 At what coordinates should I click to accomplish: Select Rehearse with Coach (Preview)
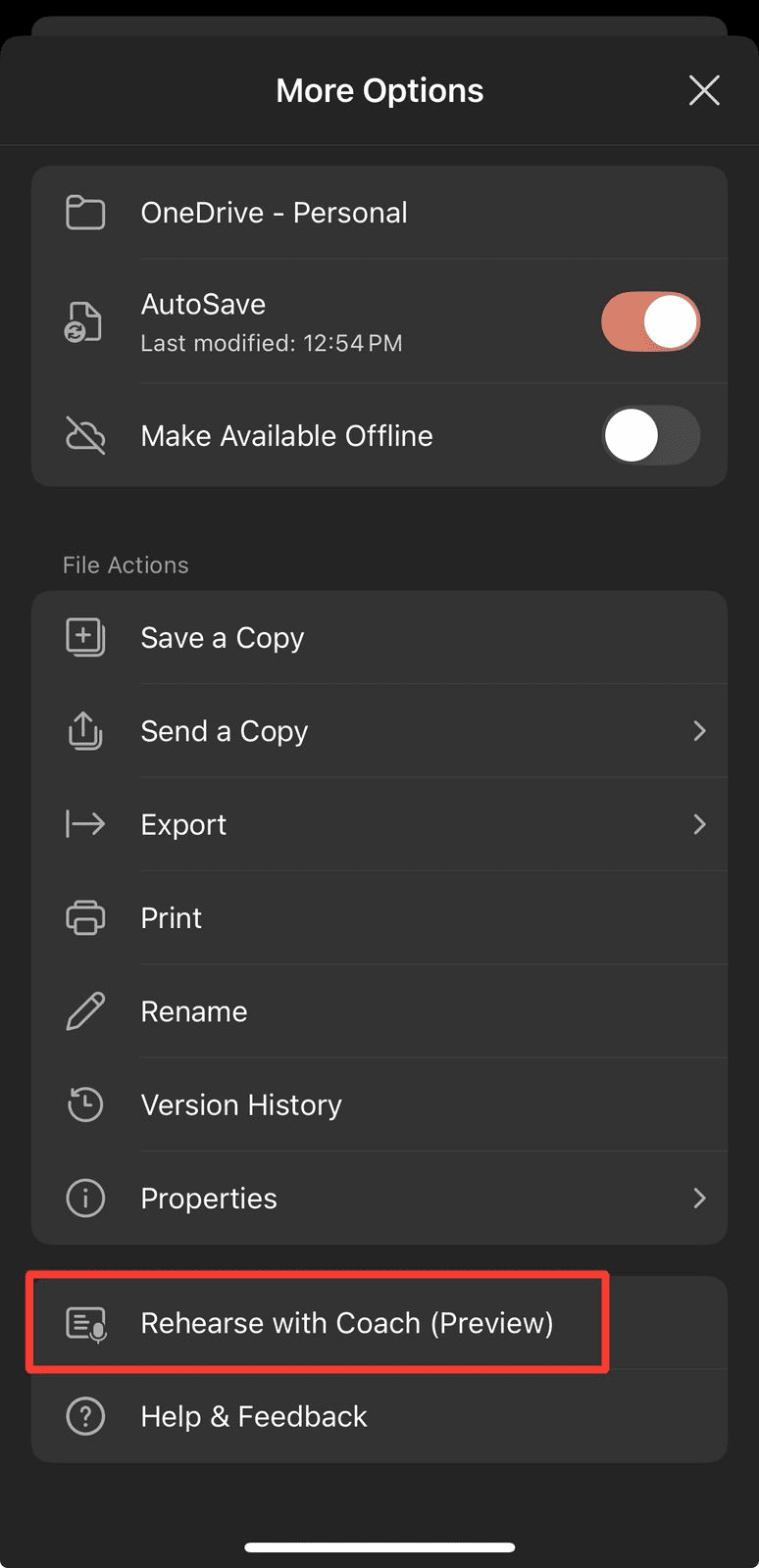click(347, 1323)
